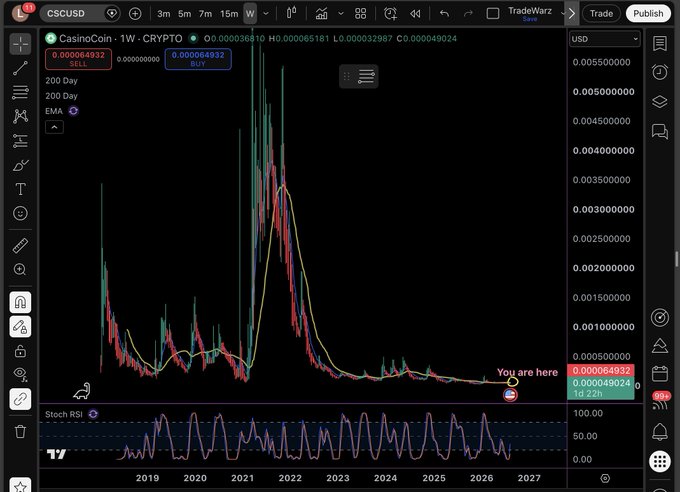
Task: Open the Indicators menu
Action: coord(321,13)
